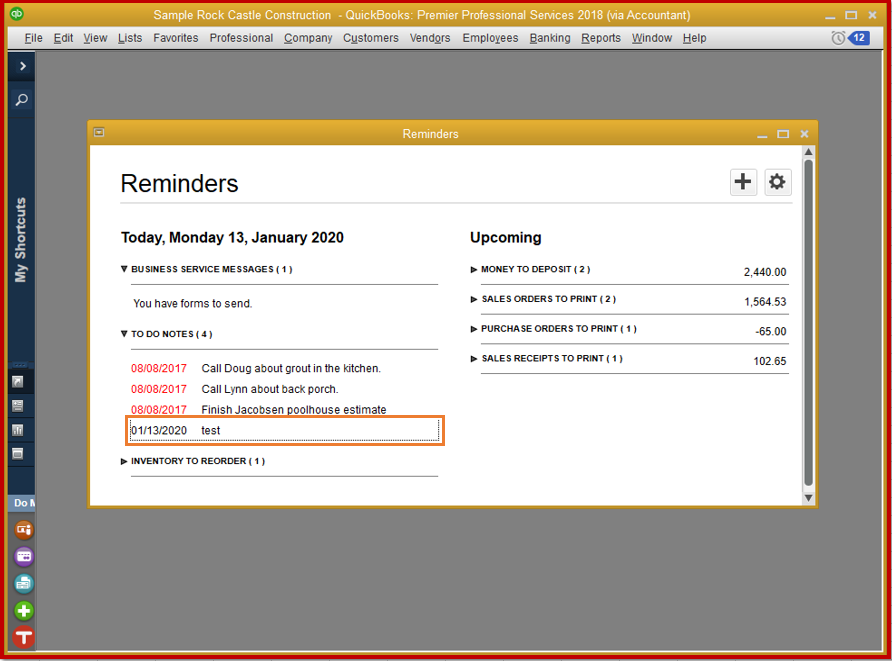Open the Reports menu
The width and height of the screenshot is (892, 661).
click(601, 38)
